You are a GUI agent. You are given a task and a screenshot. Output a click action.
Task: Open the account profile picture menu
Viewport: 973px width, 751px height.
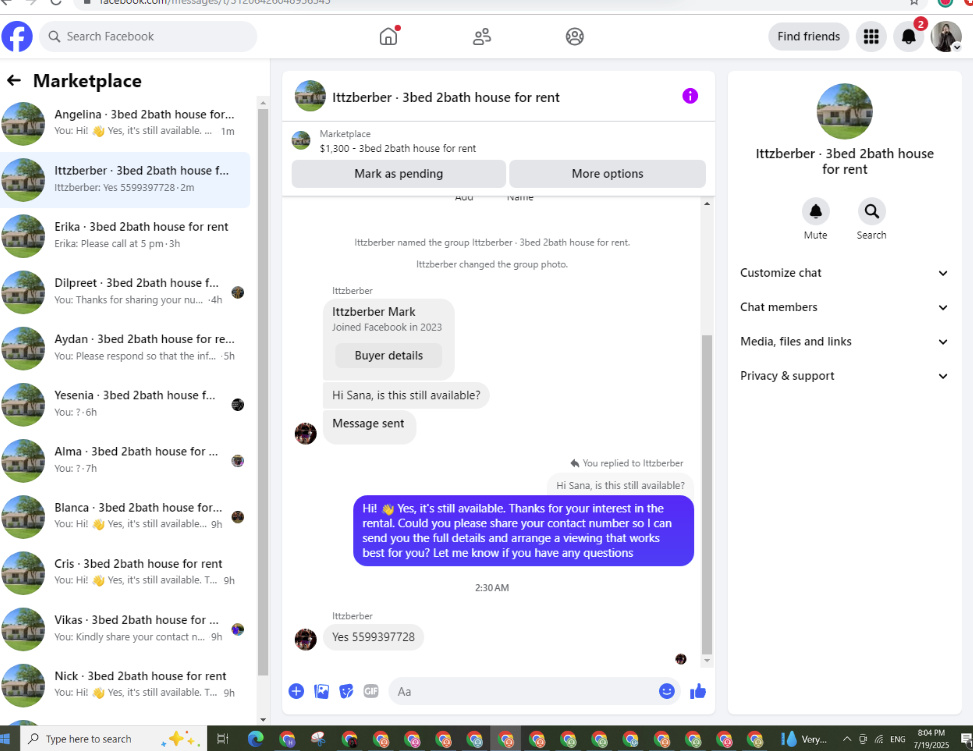[946, 37]
